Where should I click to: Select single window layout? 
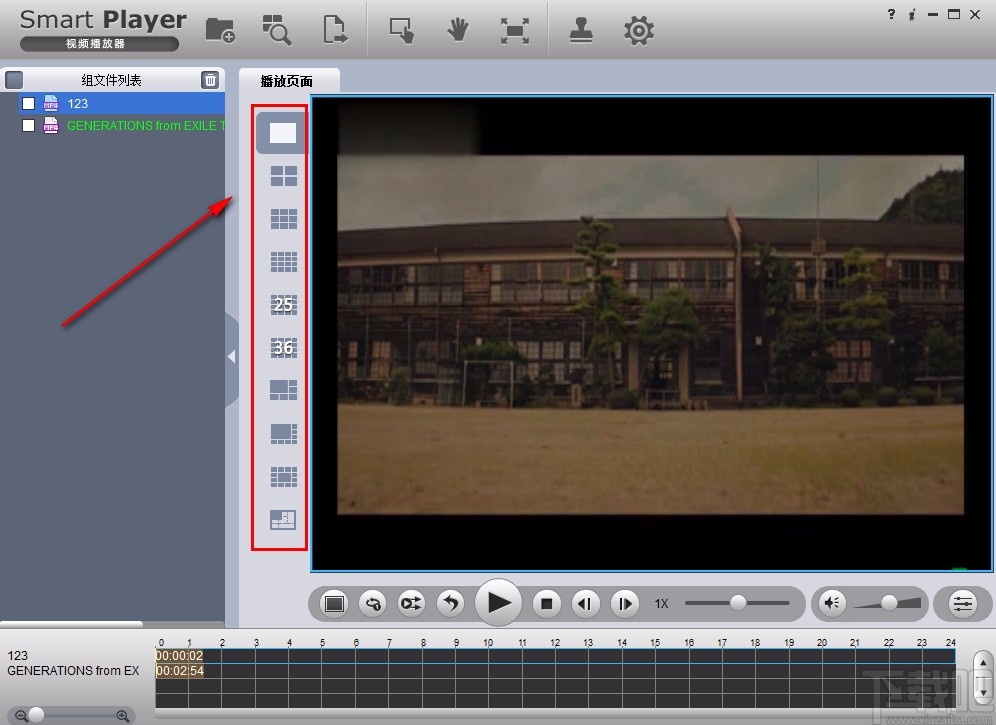click(283, 133)
